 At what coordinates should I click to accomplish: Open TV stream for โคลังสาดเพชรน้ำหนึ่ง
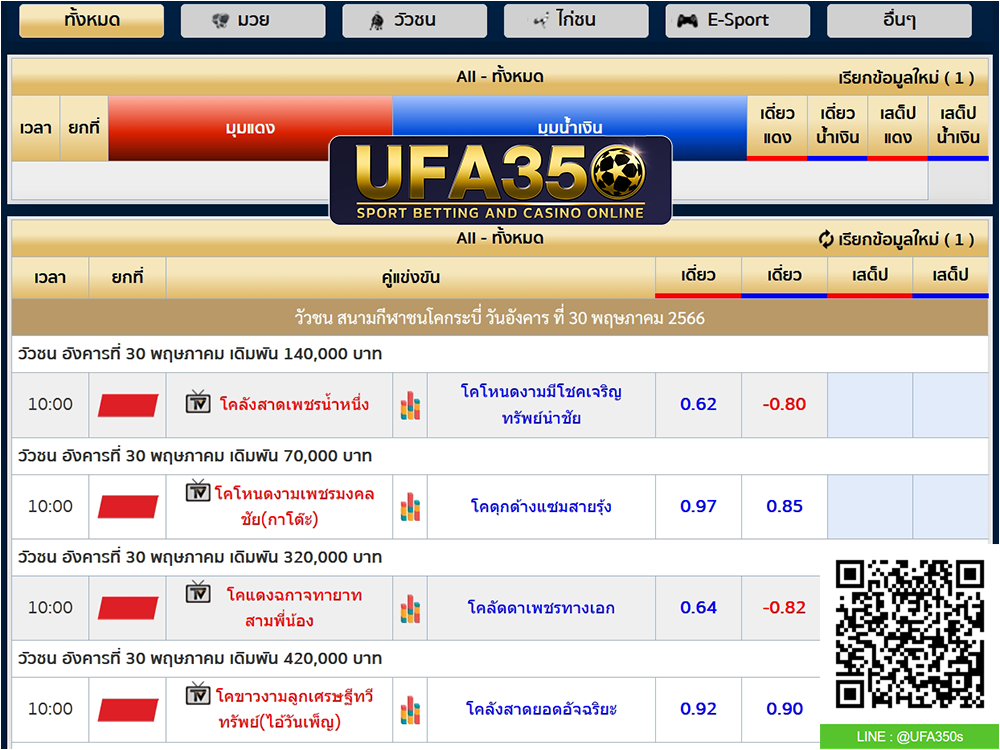[x=198, y=402]
